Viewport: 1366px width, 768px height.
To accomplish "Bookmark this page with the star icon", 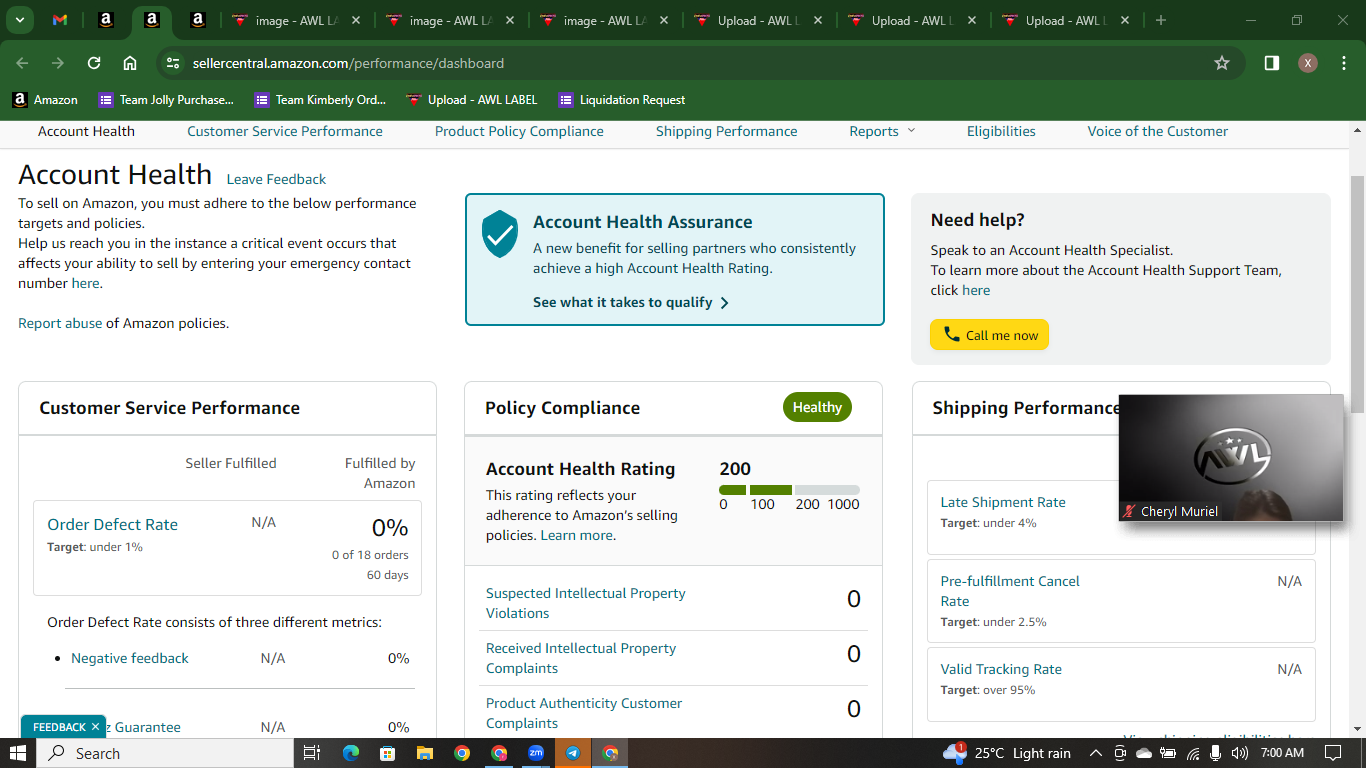I will (1222, 63).
